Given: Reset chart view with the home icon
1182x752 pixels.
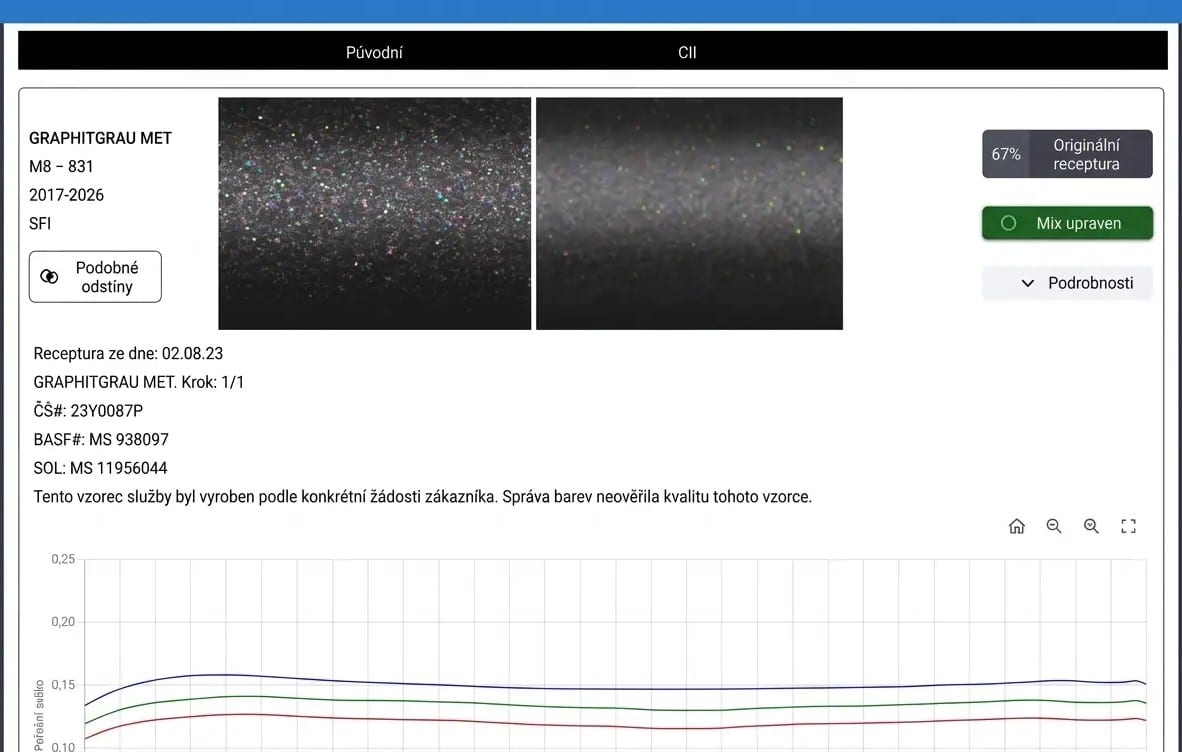Looking at the screenshot, I should 1017,526.
